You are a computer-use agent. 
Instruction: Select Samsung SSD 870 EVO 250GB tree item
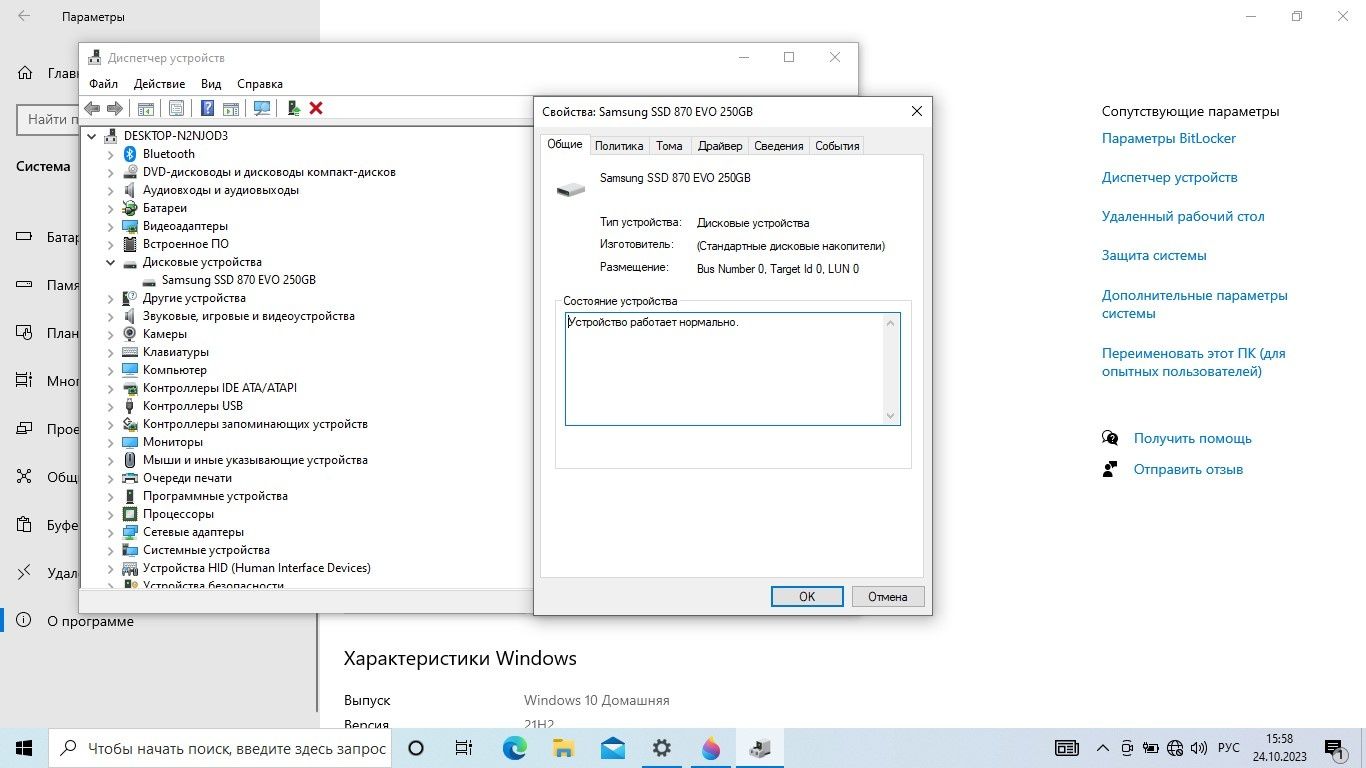238,280
